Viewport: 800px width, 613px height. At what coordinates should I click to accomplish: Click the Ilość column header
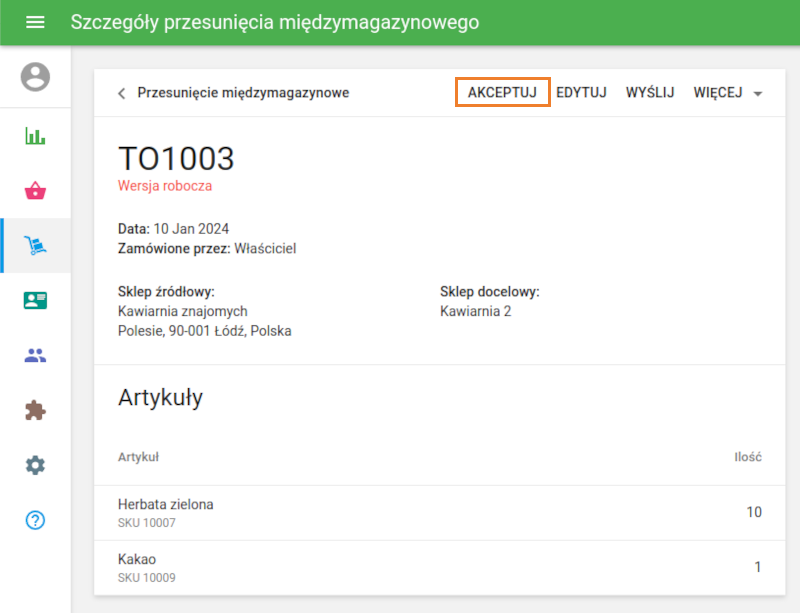pos(748,457)
